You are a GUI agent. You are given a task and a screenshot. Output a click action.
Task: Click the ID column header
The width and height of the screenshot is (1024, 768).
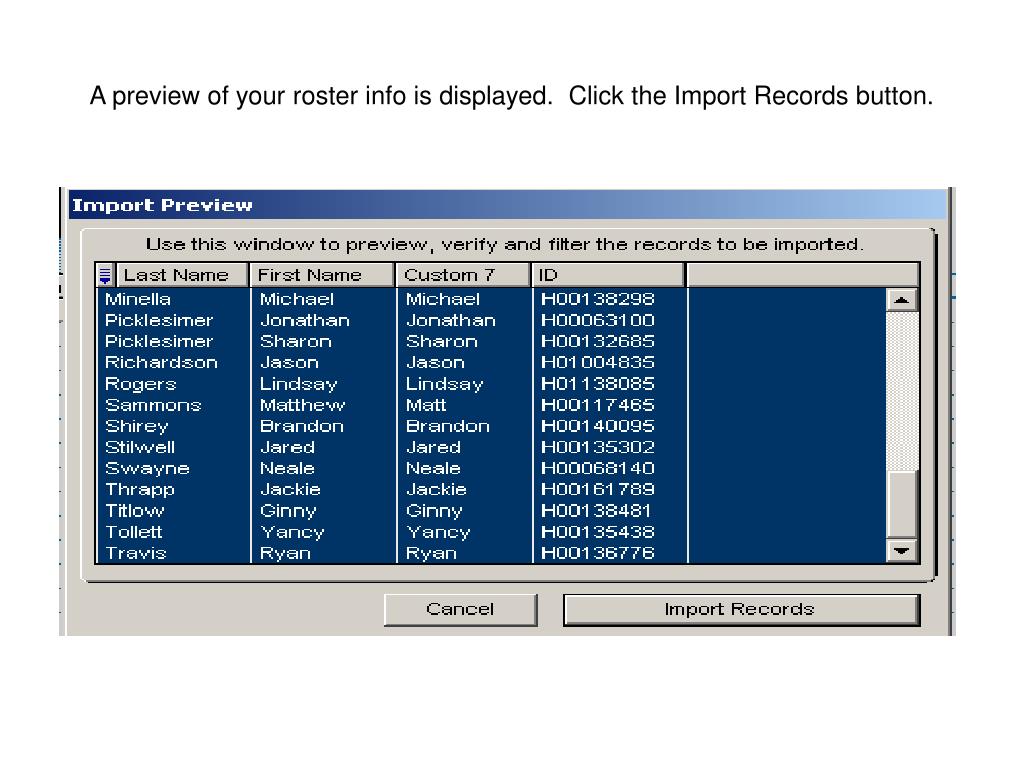608,275
